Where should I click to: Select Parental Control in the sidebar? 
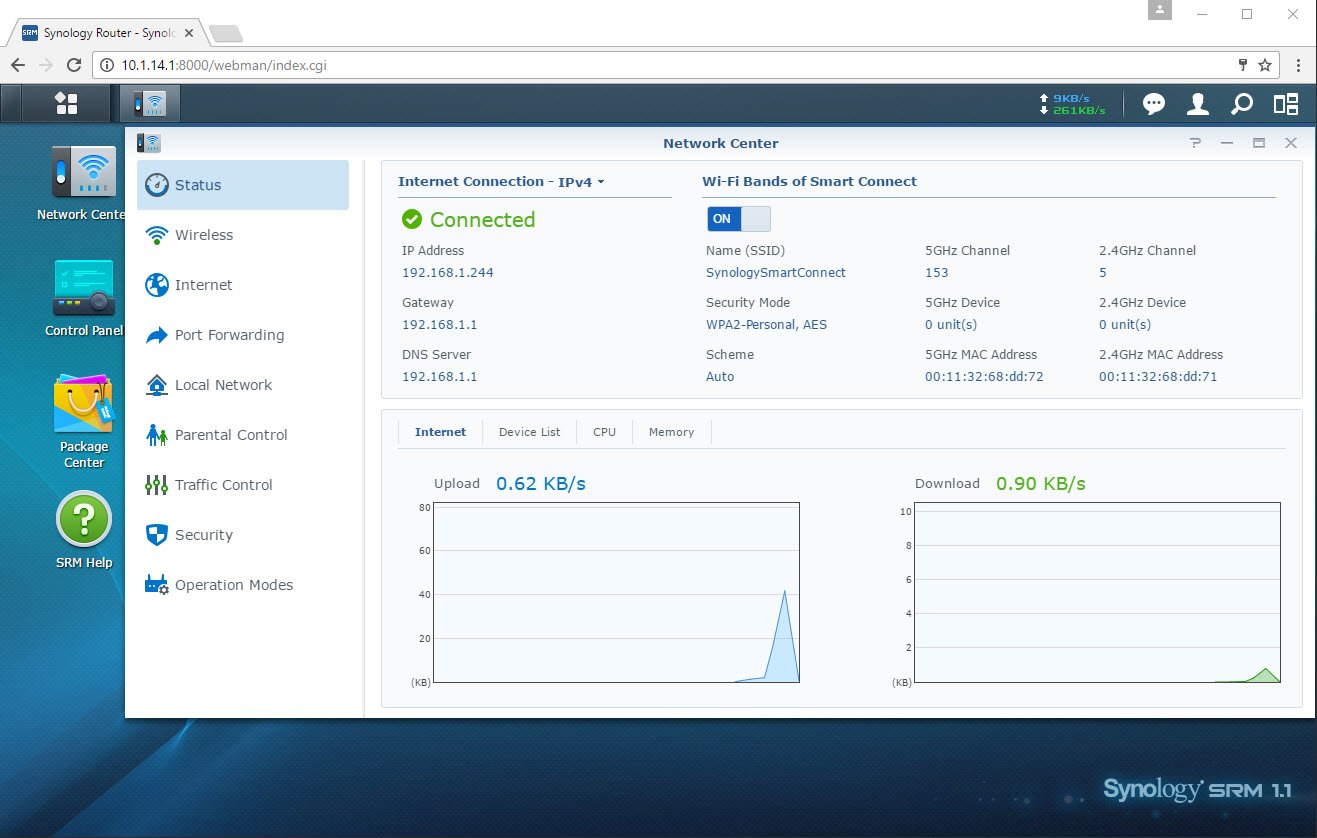[x=243, y=435]
